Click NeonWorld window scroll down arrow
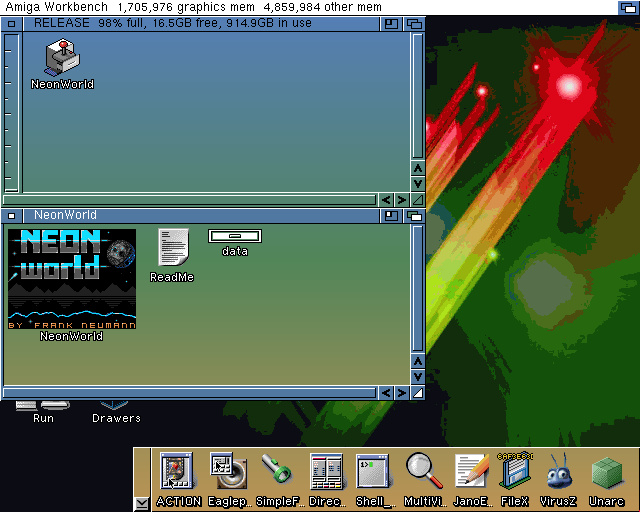The image size is (640, 512). [418, 376]
